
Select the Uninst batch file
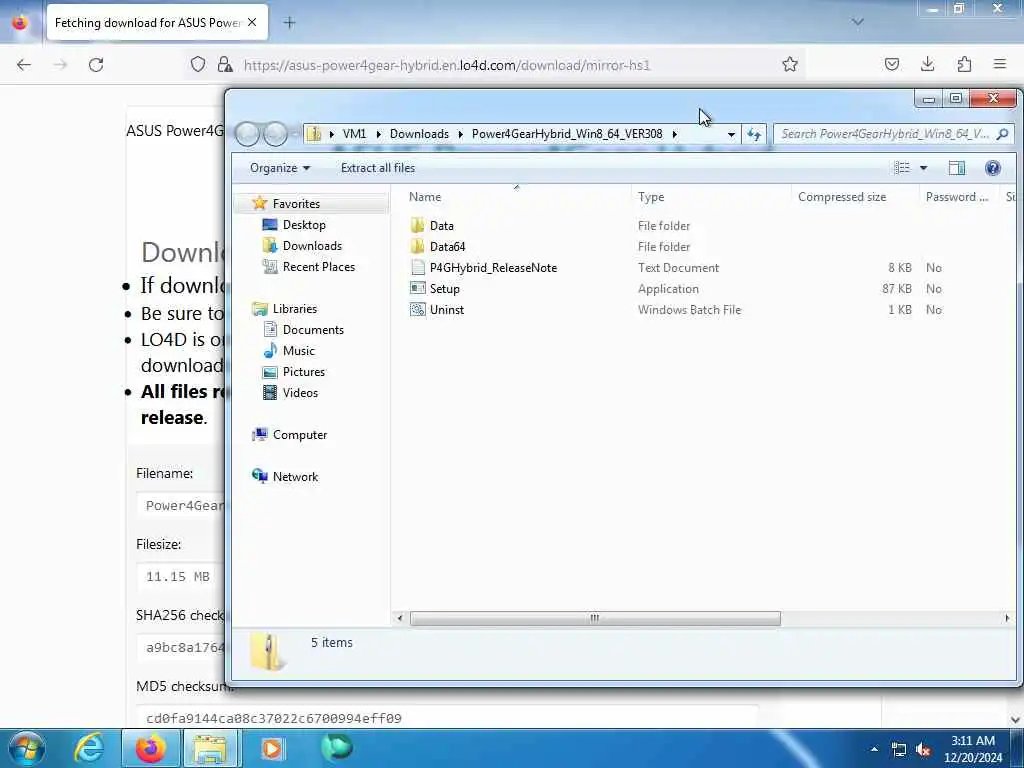point(447,310)
